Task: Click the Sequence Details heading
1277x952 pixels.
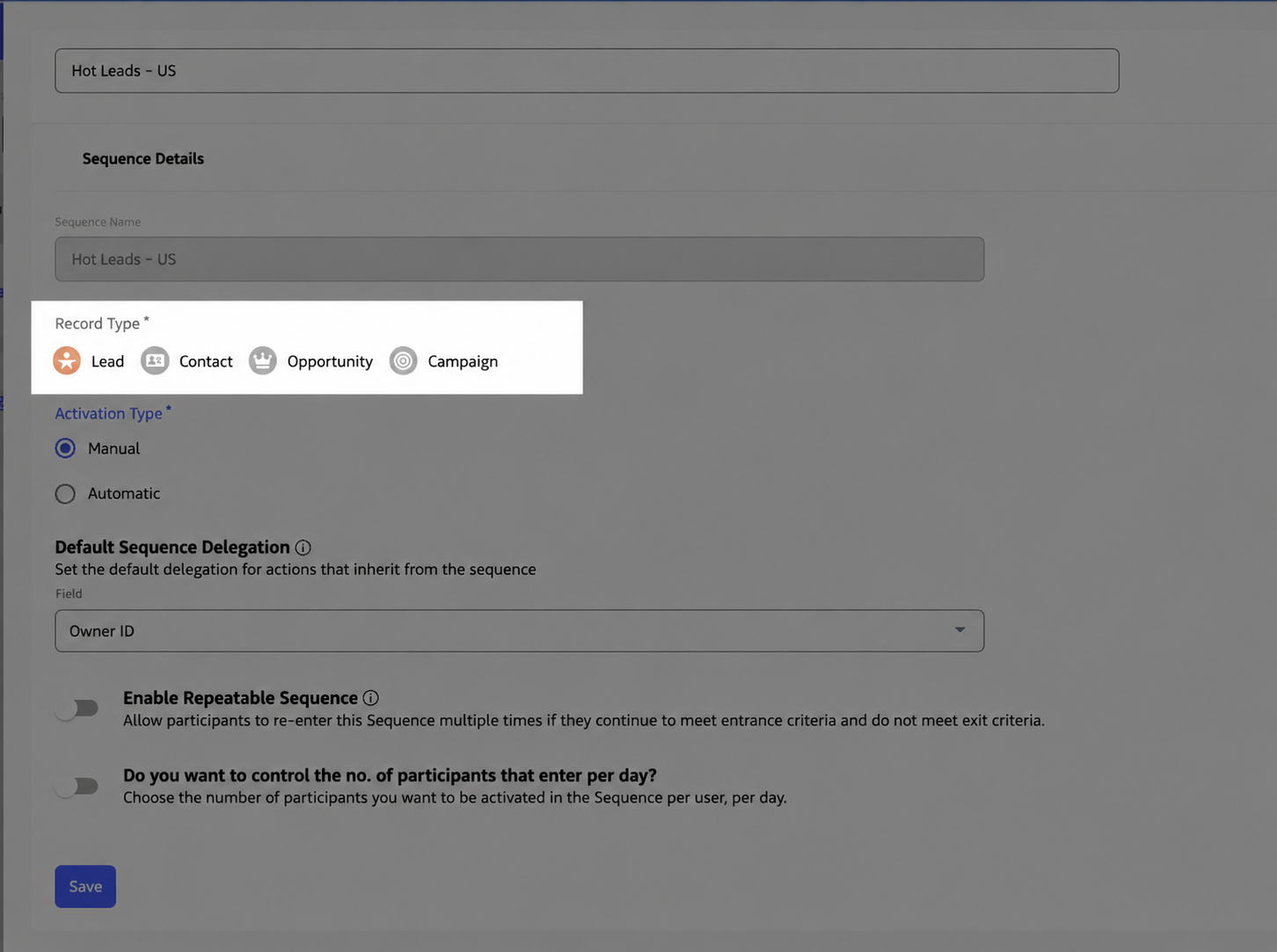Action: [x=143, y=158]
